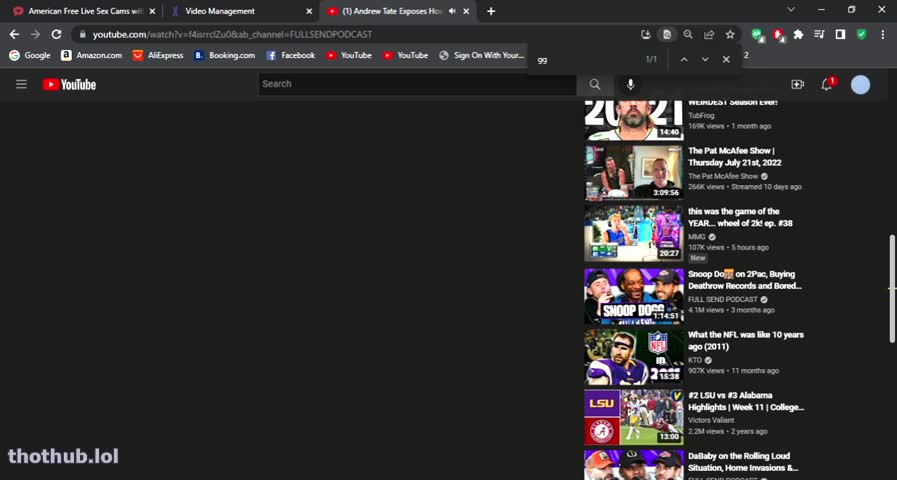
Task: Visit the TubFrog channel name
Action: point(701,116)
